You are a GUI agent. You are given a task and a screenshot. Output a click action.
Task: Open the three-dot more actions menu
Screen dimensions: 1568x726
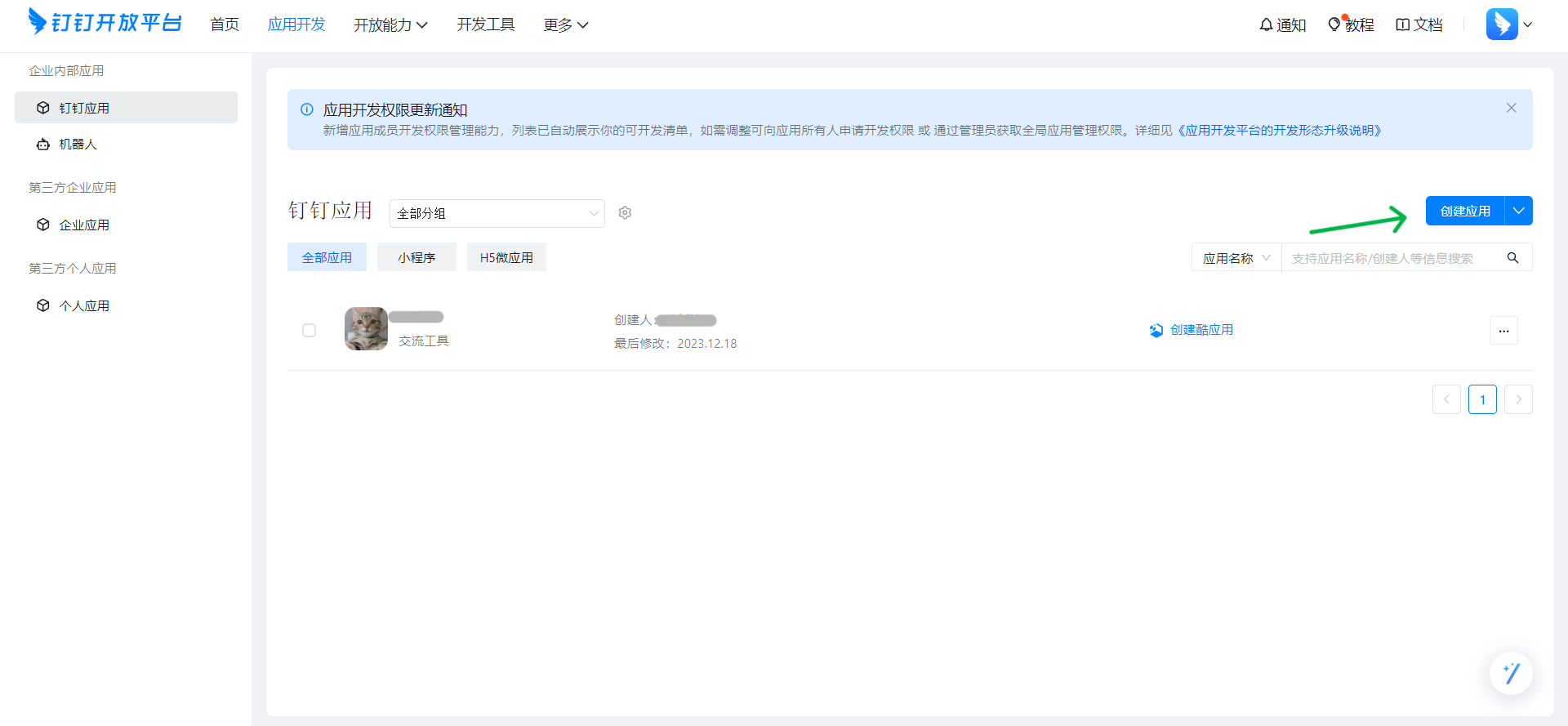click(x=1503, y=331)
